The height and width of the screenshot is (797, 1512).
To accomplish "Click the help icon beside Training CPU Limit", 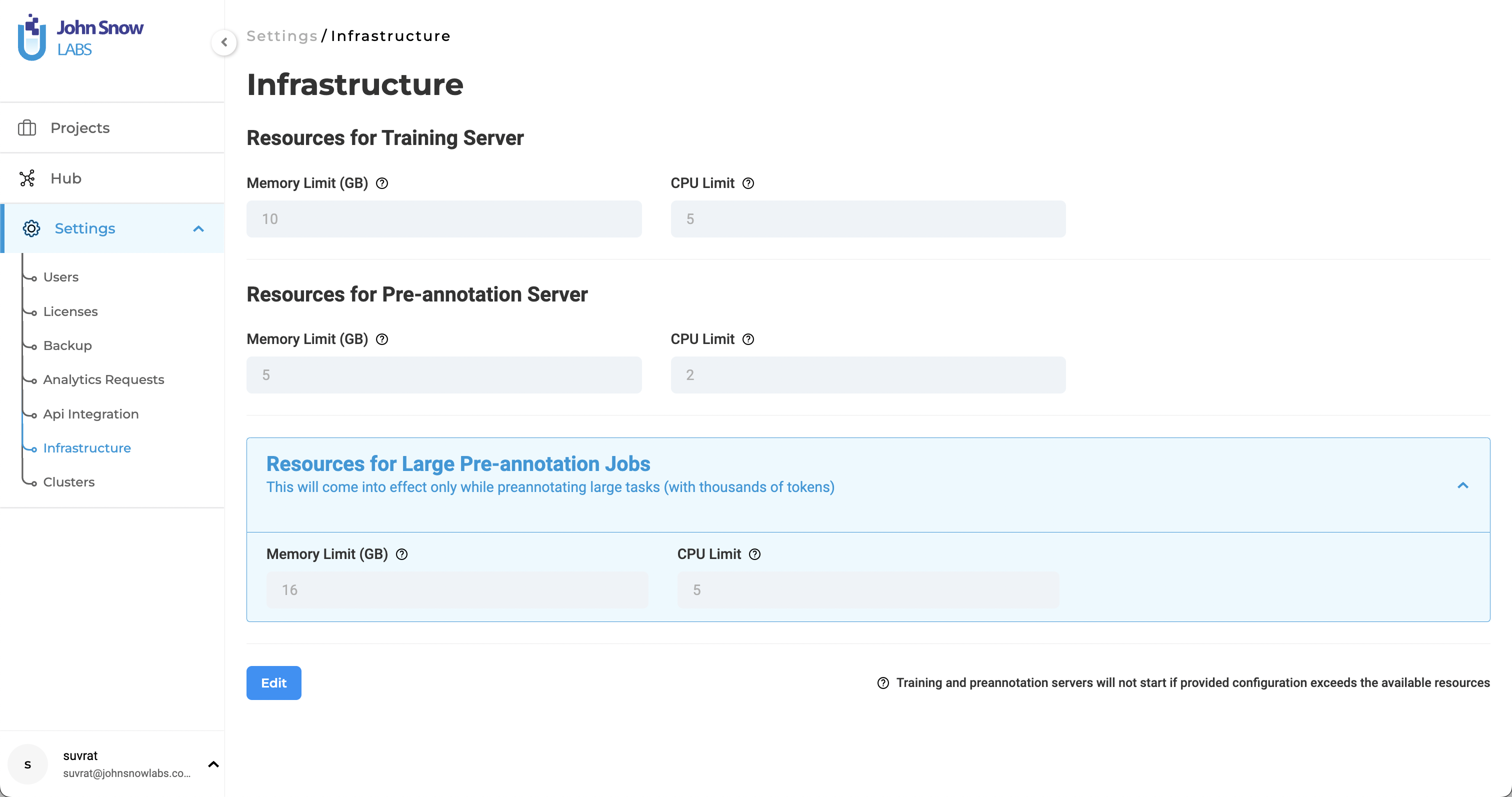I will click(x=748, y=183).
